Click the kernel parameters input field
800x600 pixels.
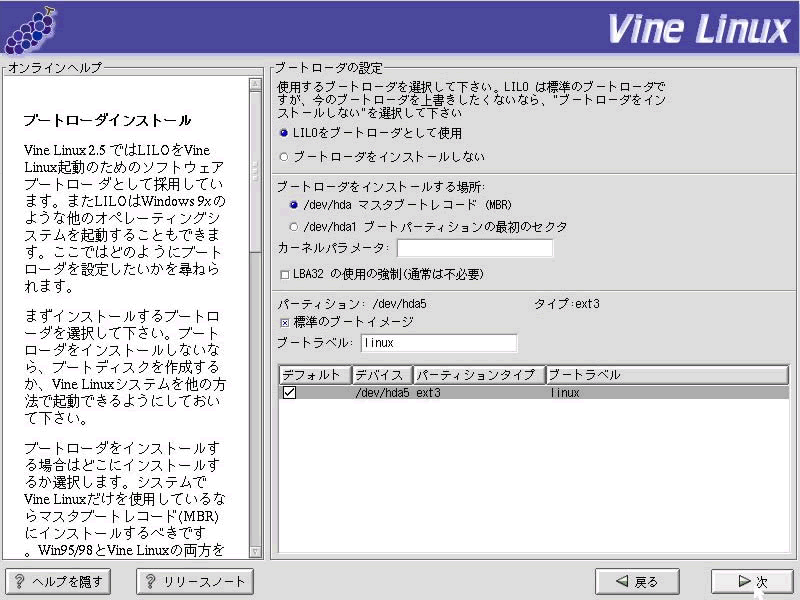tap(475, 248)
